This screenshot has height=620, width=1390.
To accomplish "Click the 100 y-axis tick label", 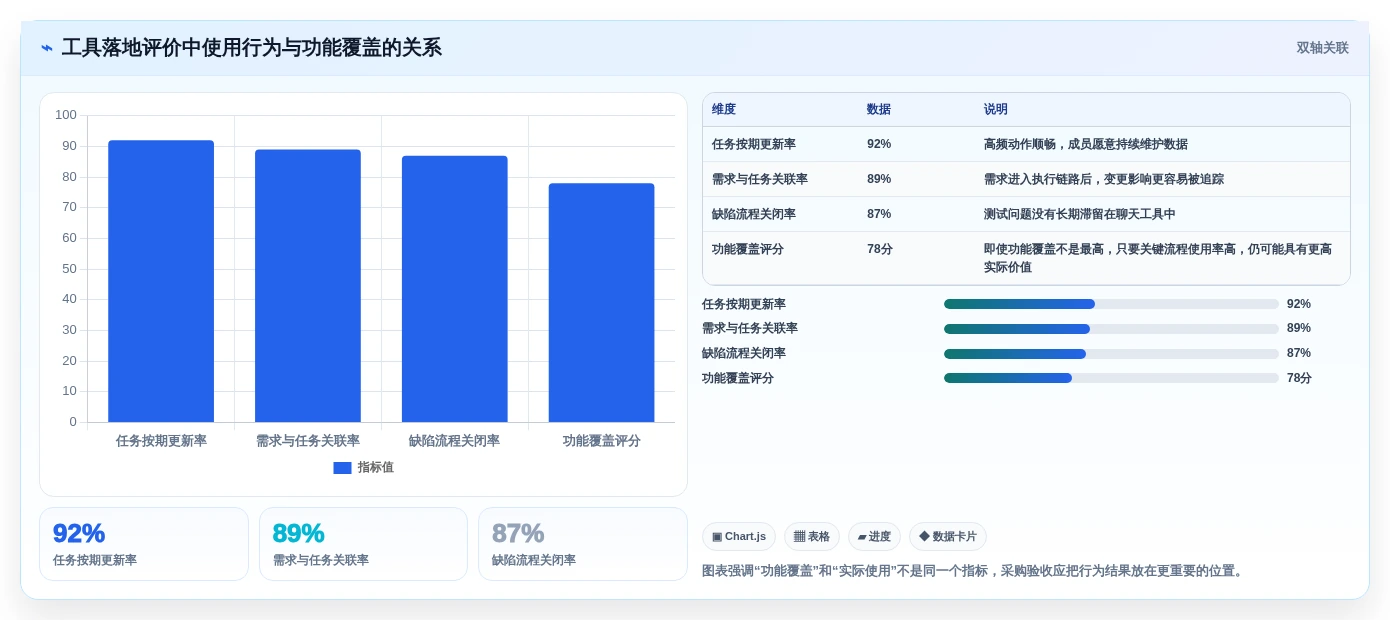I will point(66,115).
